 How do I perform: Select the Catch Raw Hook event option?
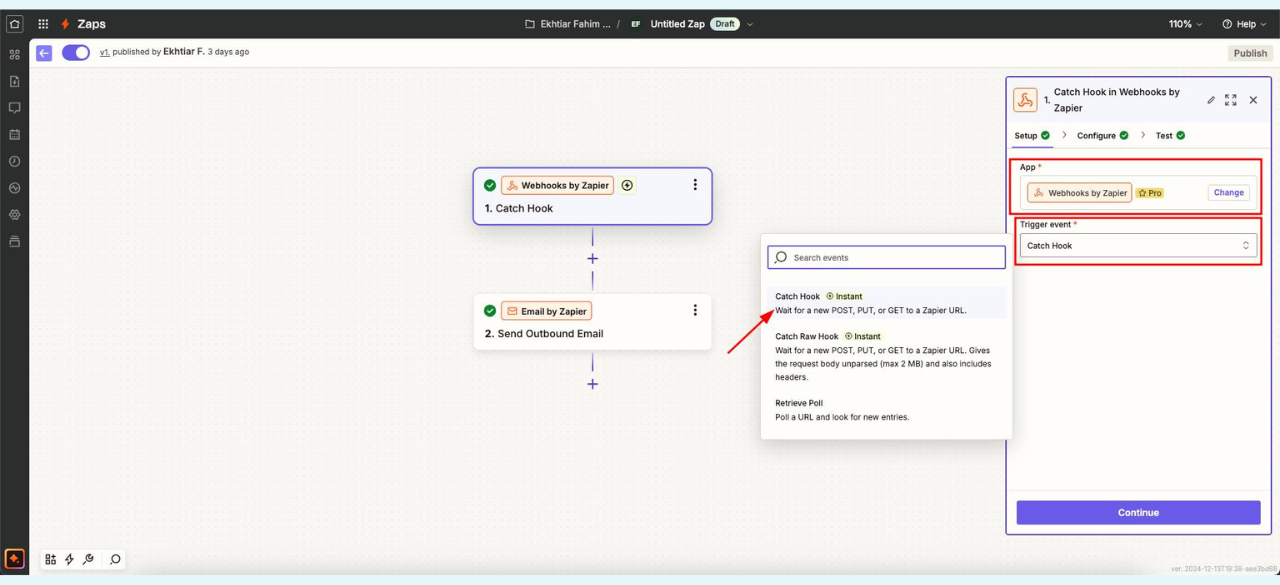pyautogui.click(x=886, y=356)
